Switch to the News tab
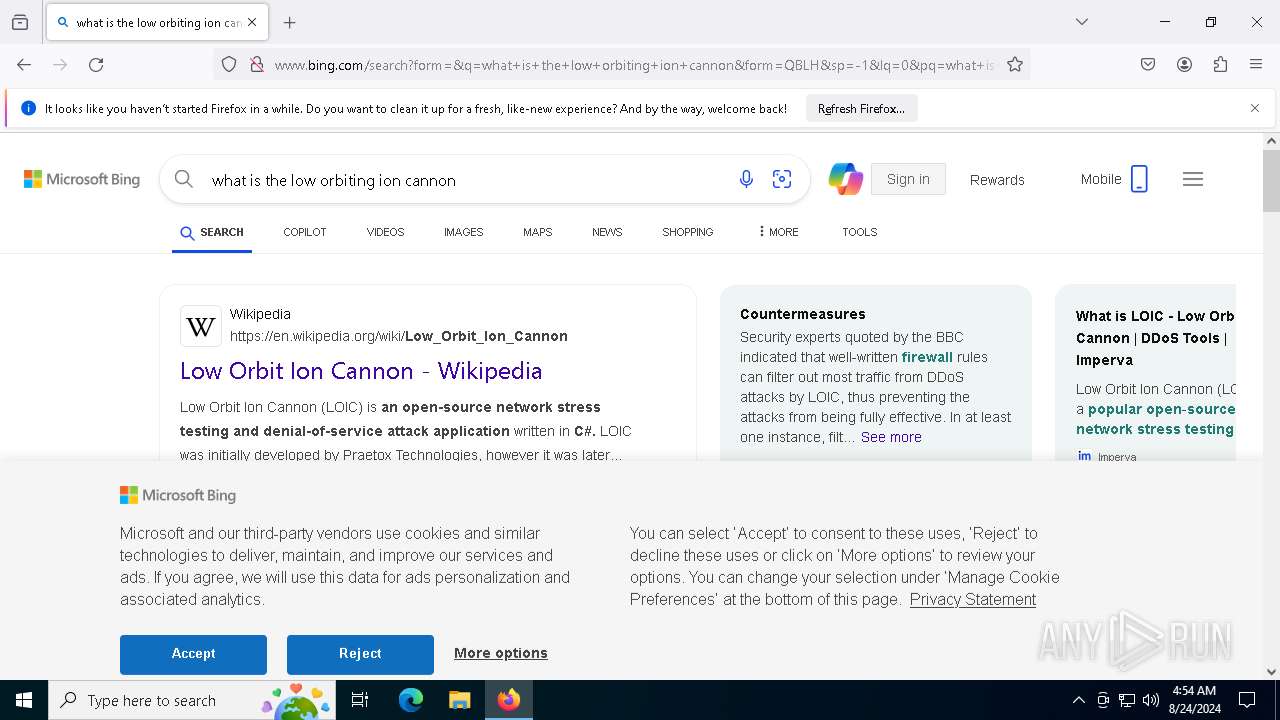 [607, 232]
